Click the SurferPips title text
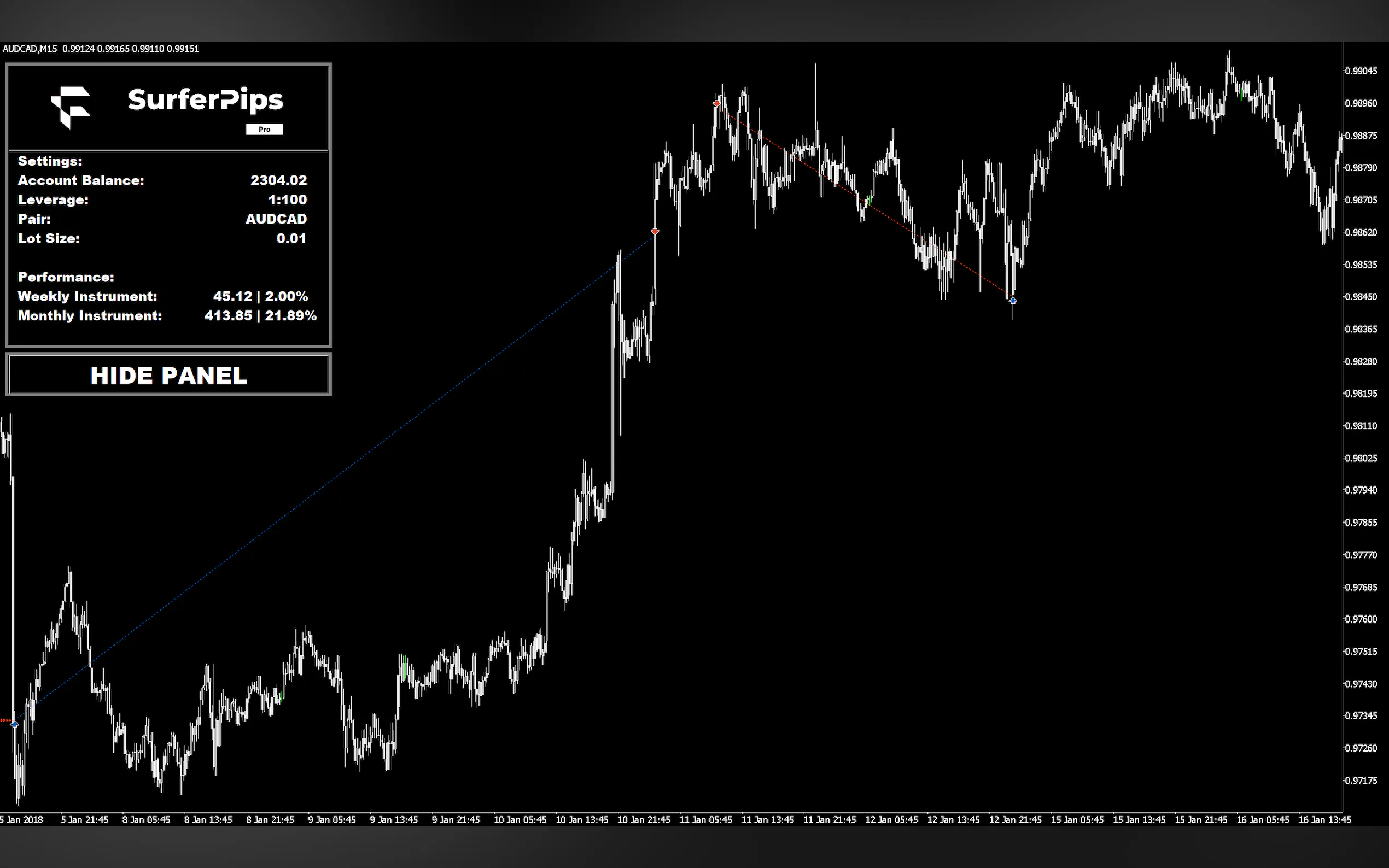The height and width of the screenshot is (868, 1389). (x=205, y=100)
